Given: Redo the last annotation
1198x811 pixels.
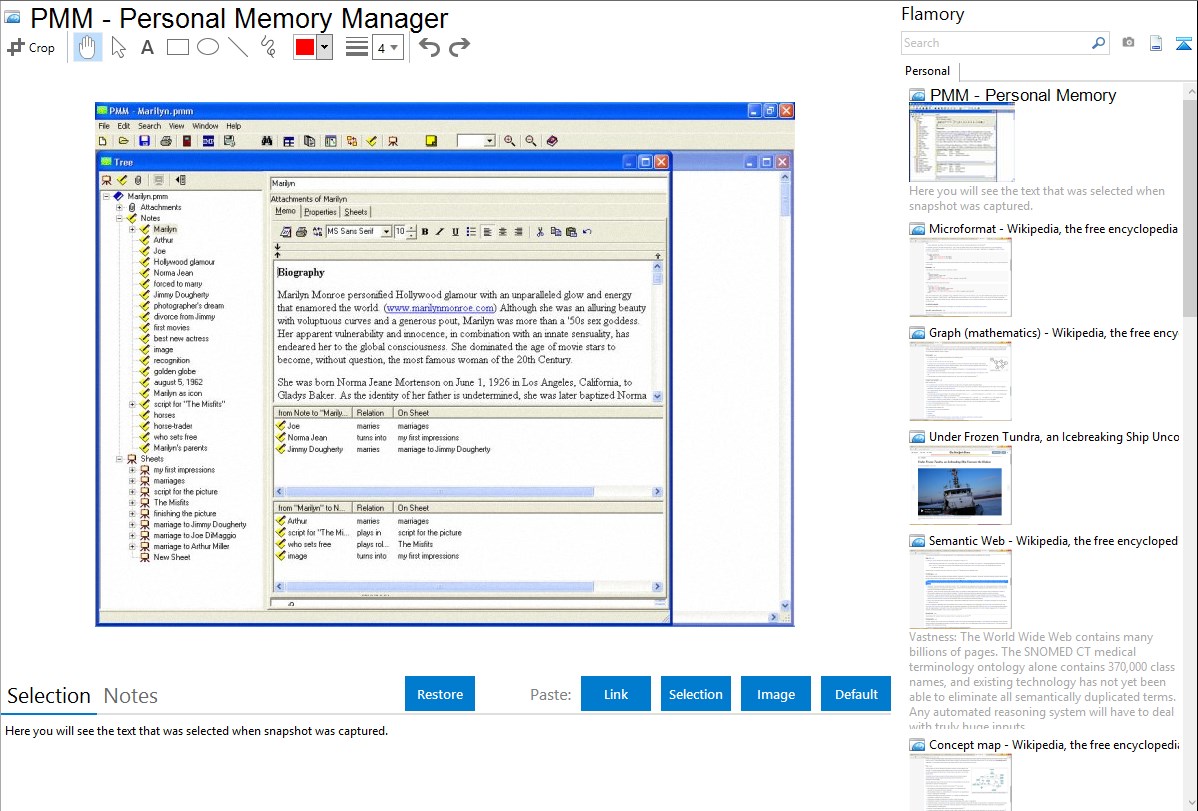Looking at the screenshot, I should [459, 47].
